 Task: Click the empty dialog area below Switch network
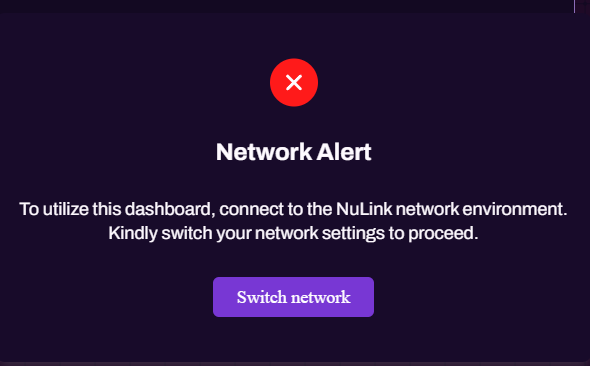[293, 340]
